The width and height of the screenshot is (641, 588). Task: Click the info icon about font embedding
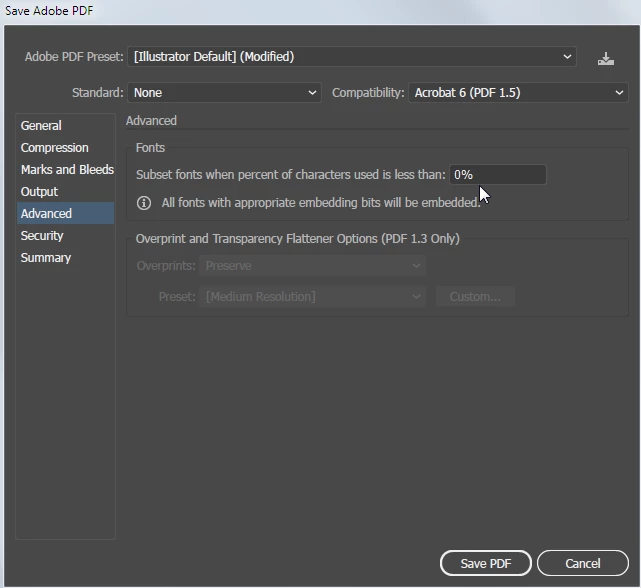point(143,203)
